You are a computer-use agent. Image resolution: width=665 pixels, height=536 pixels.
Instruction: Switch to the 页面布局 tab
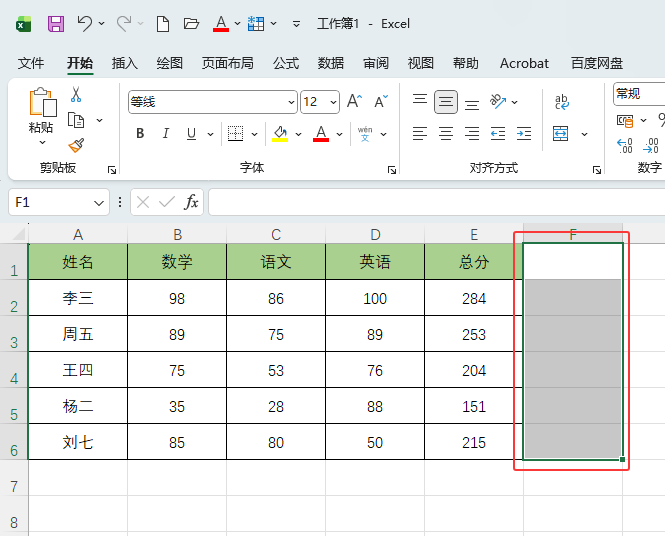(x=228, y=63)
